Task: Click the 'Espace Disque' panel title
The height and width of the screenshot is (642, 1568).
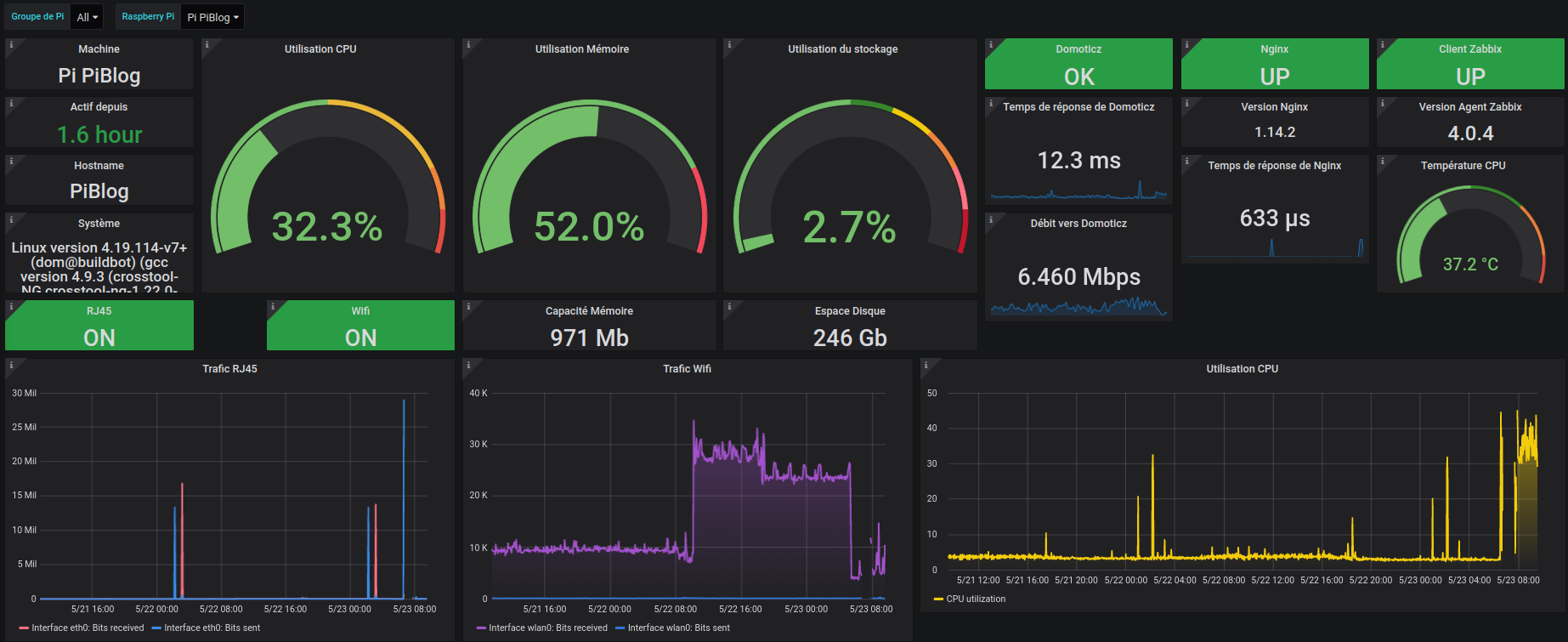Action: tap(849, 310)
